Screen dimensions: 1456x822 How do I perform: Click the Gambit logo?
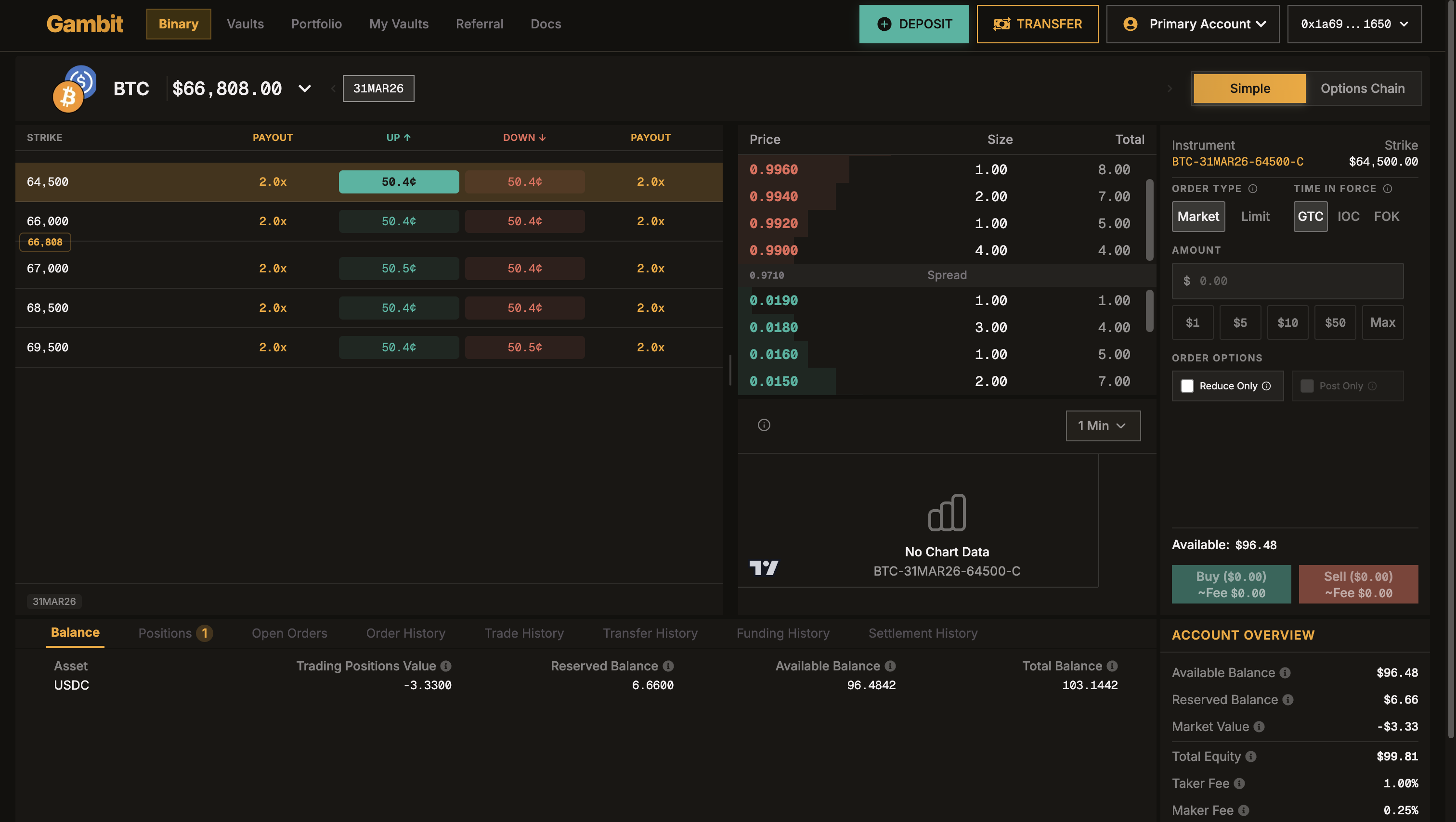point(85,24)
